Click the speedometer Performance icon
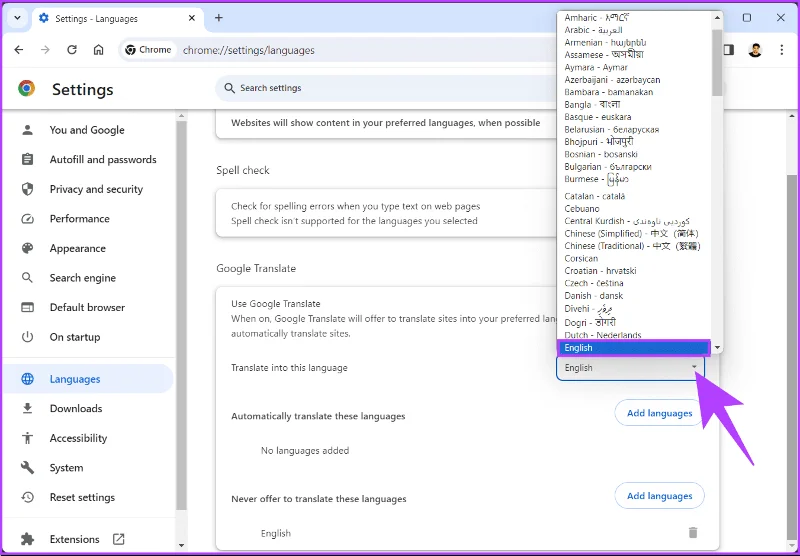Screen dimensions: 800x556 pyautogui.click(x=28, y=219)
